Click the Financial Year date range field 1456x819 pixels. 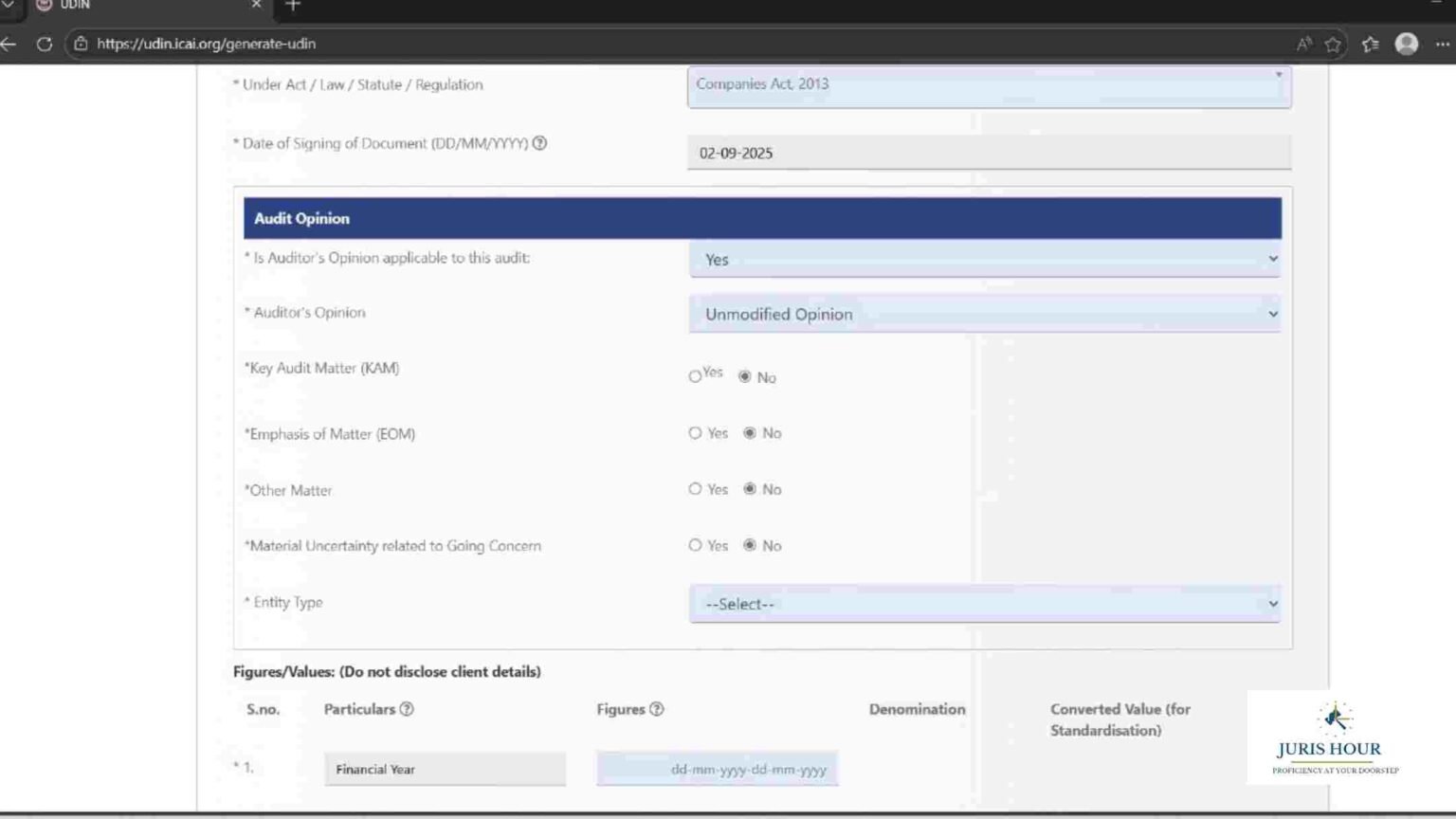(718, 769)
